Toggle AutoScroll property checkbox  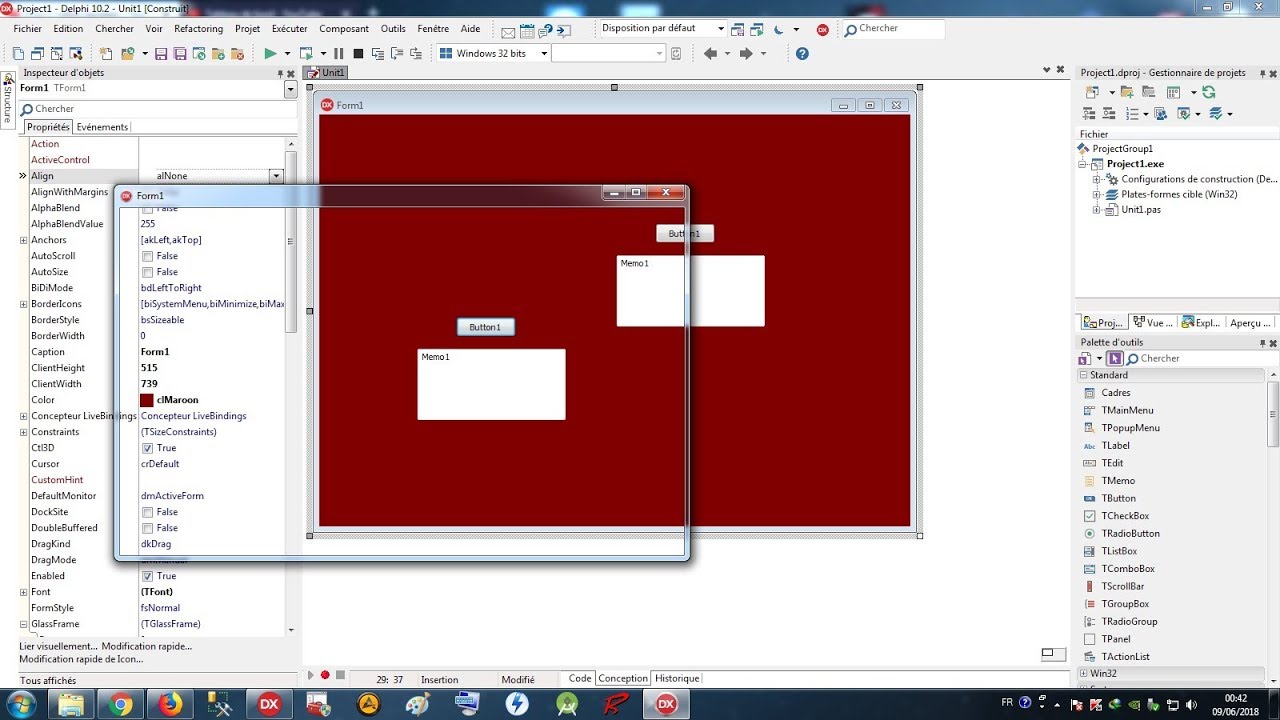tap(147, 256)
